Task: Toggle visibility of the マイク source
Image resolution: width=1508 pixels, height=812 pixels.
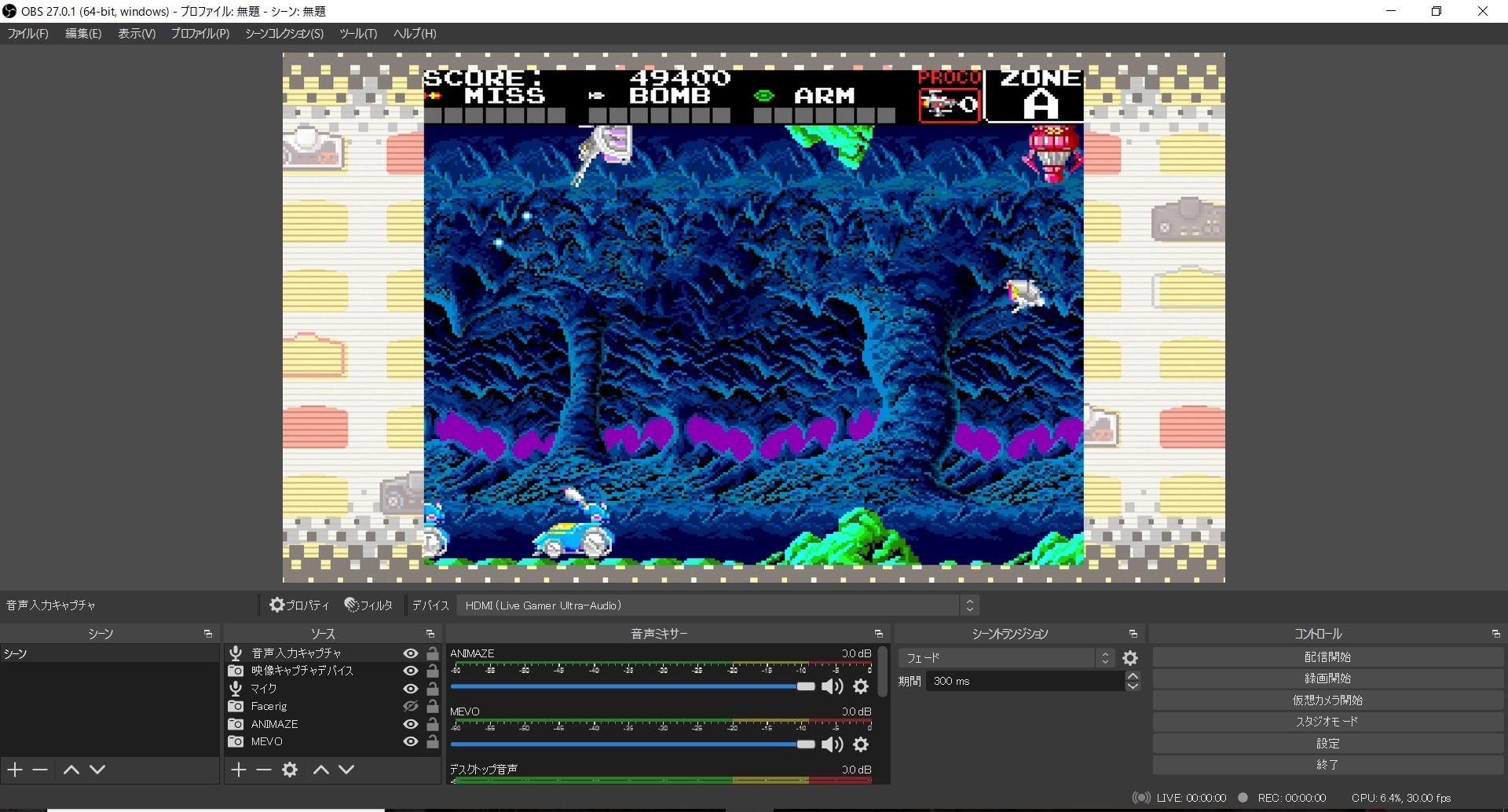Action: (410, 689)
